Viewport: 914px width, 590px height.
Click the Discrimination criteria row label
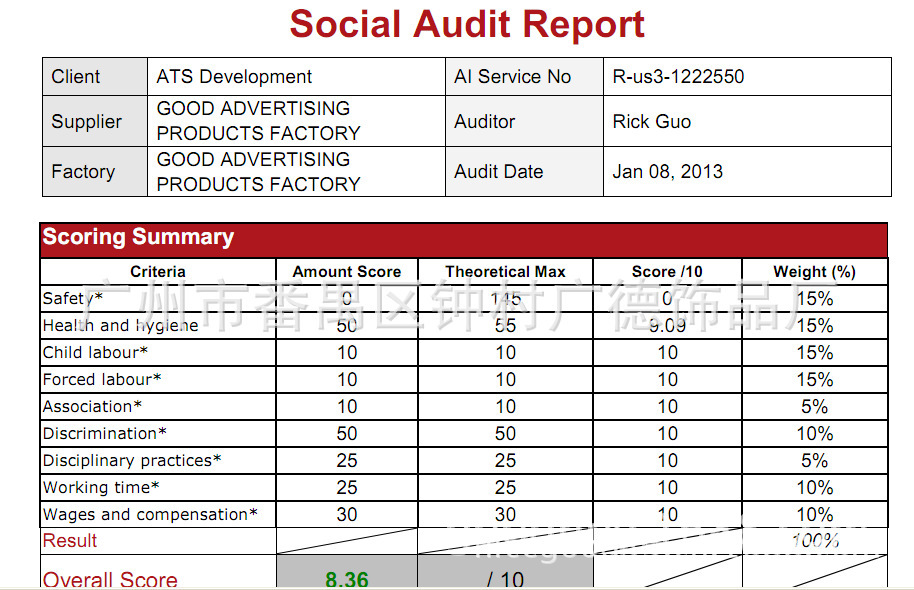(x=105, y=434)
